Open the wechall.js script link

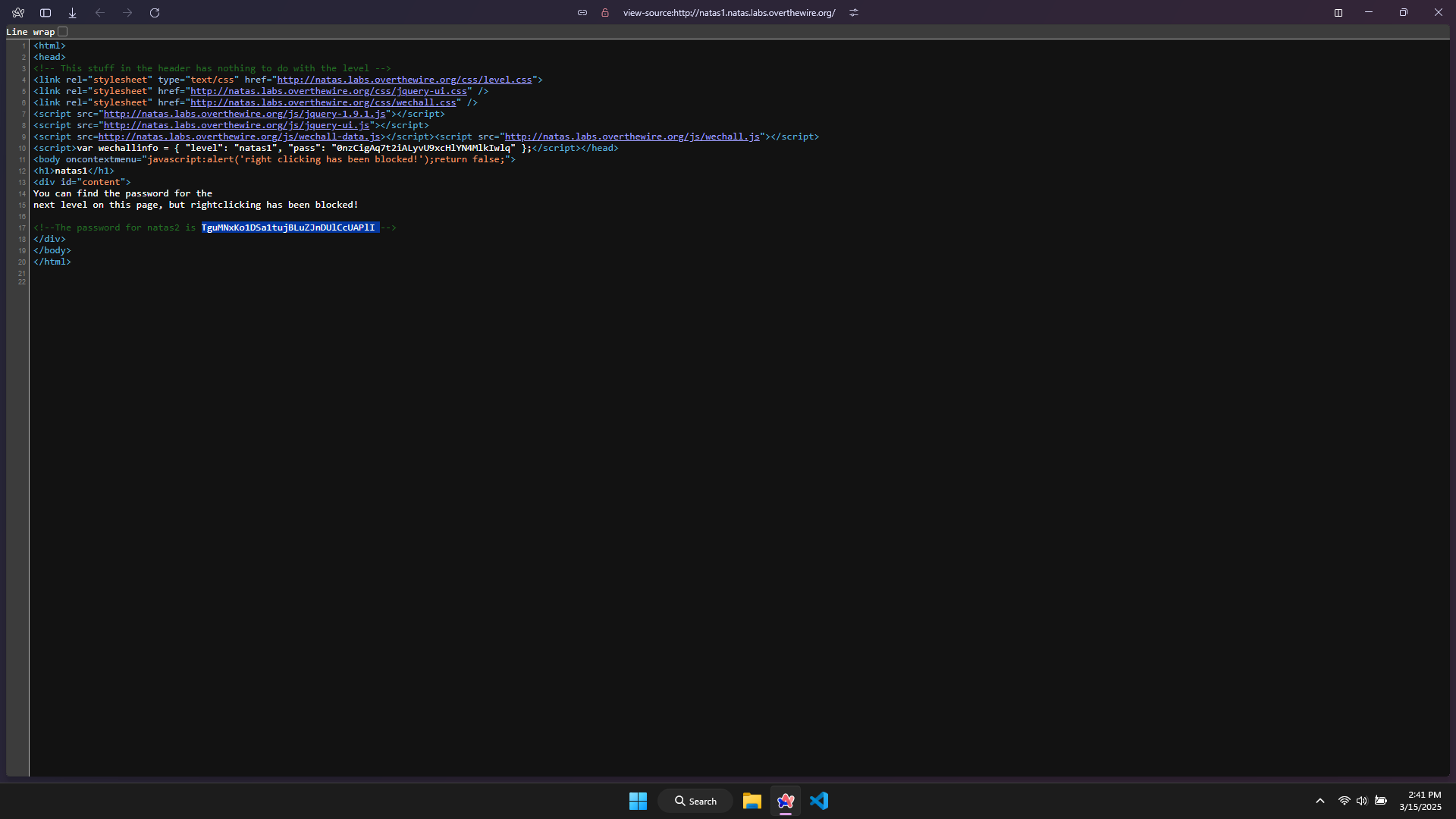pyautogui.click(x=632, y=136)
